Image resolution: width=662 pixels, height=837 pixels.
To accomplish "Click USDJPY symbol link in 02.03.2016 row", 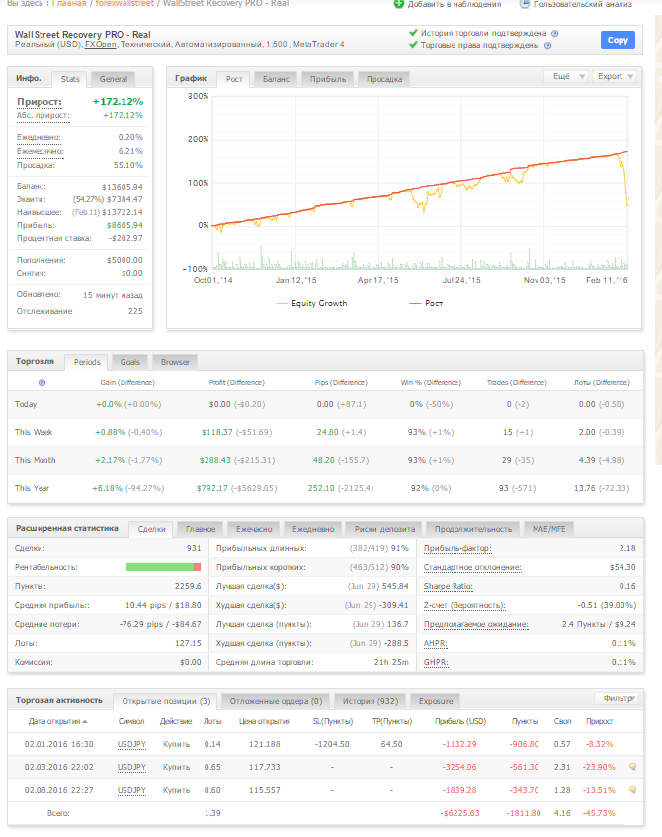I will coord(131,767).
